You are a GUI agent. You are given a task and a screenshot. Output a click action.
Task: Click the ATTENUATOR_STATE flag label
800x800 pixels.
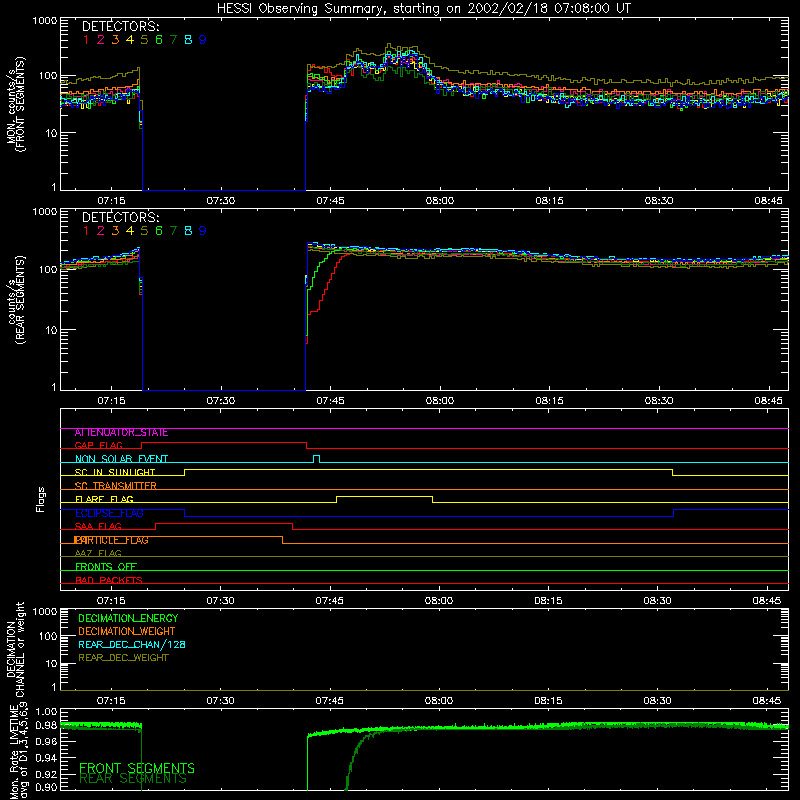121,433
